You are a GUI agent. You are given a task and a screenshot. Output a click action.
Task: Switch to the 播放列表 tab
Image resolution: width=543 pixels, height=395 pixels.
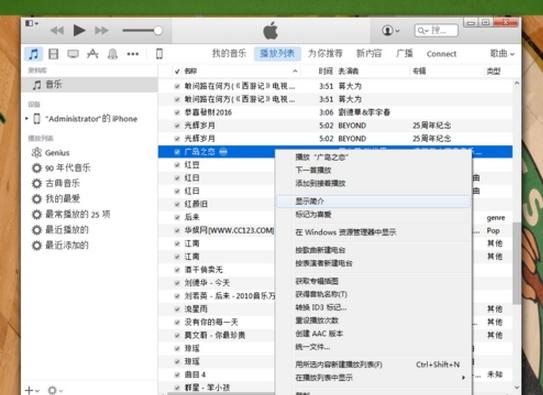click(x=277, y=54)
